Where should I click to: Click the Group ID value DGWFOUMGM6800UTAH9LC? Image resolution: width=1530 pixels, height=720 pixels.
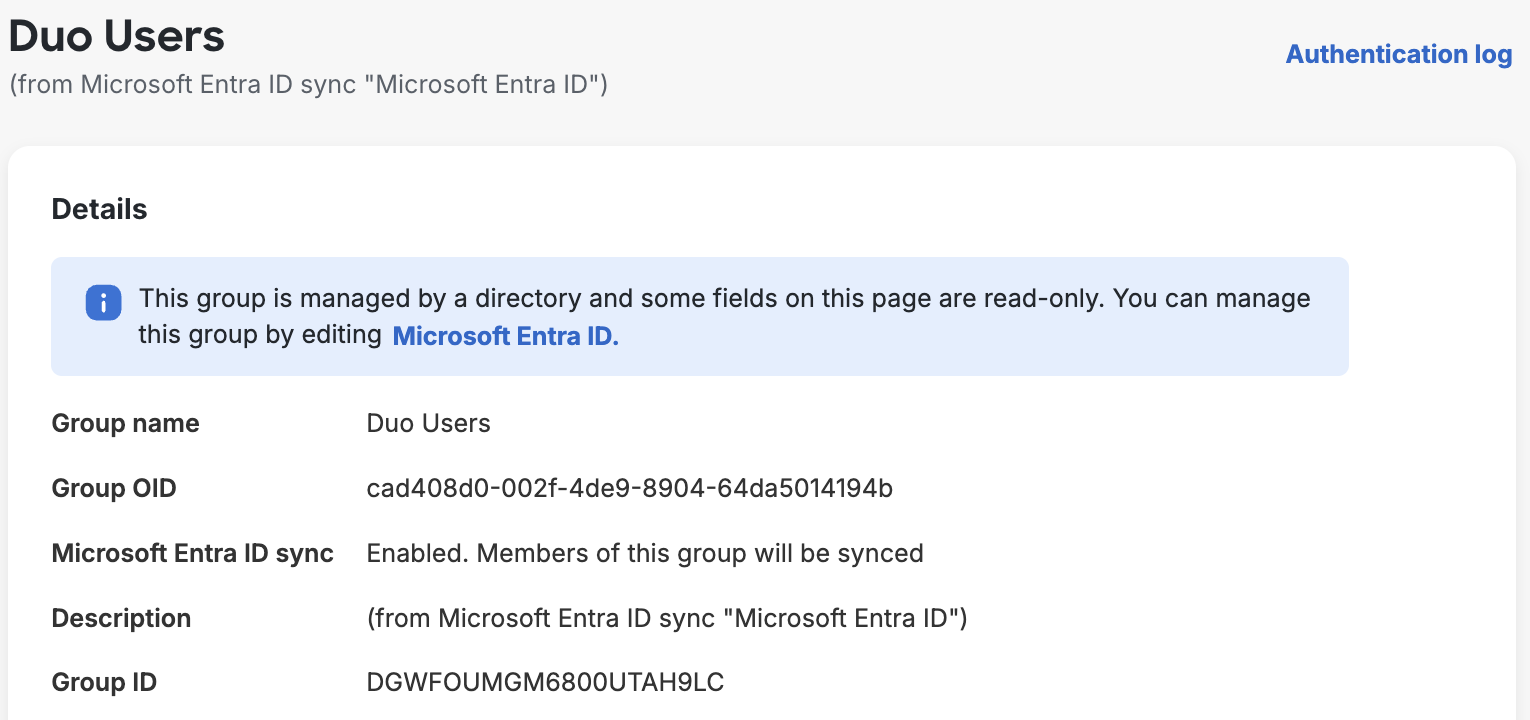pos(545,682)
